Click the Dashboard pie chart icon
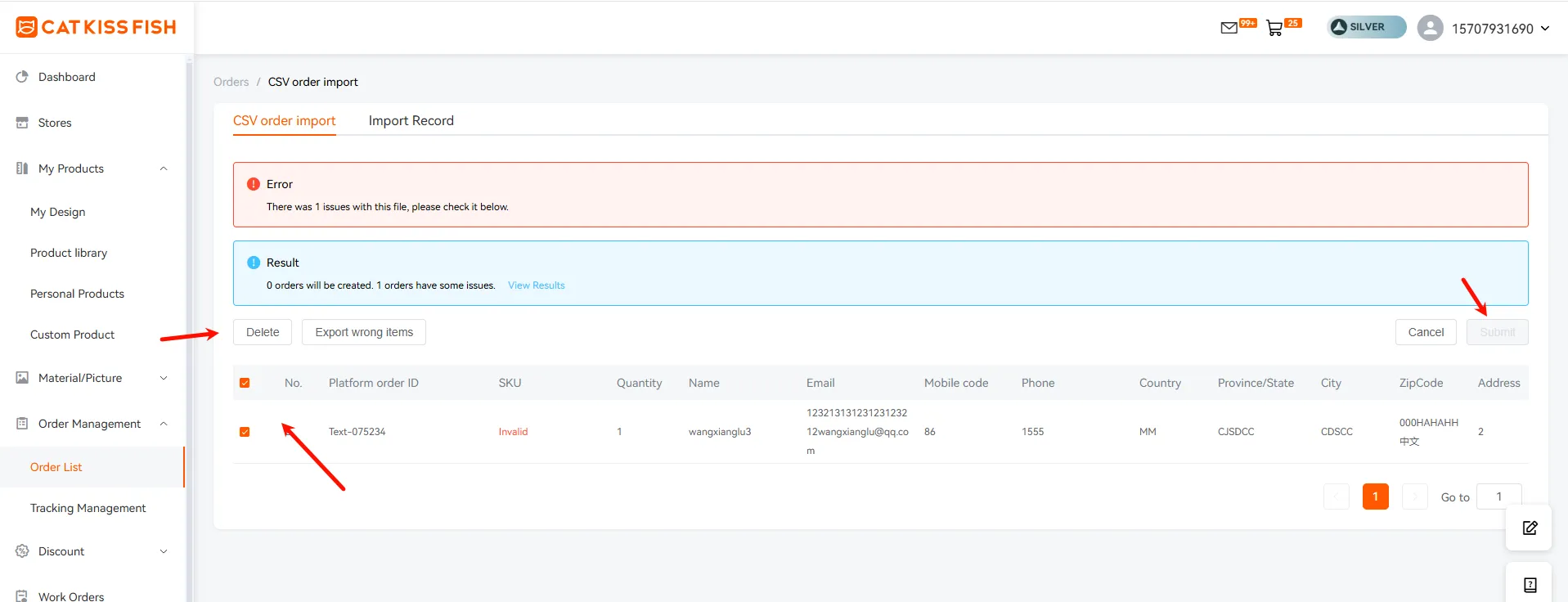This screenshot has width=1568, height=602. (x=22, y=77)
